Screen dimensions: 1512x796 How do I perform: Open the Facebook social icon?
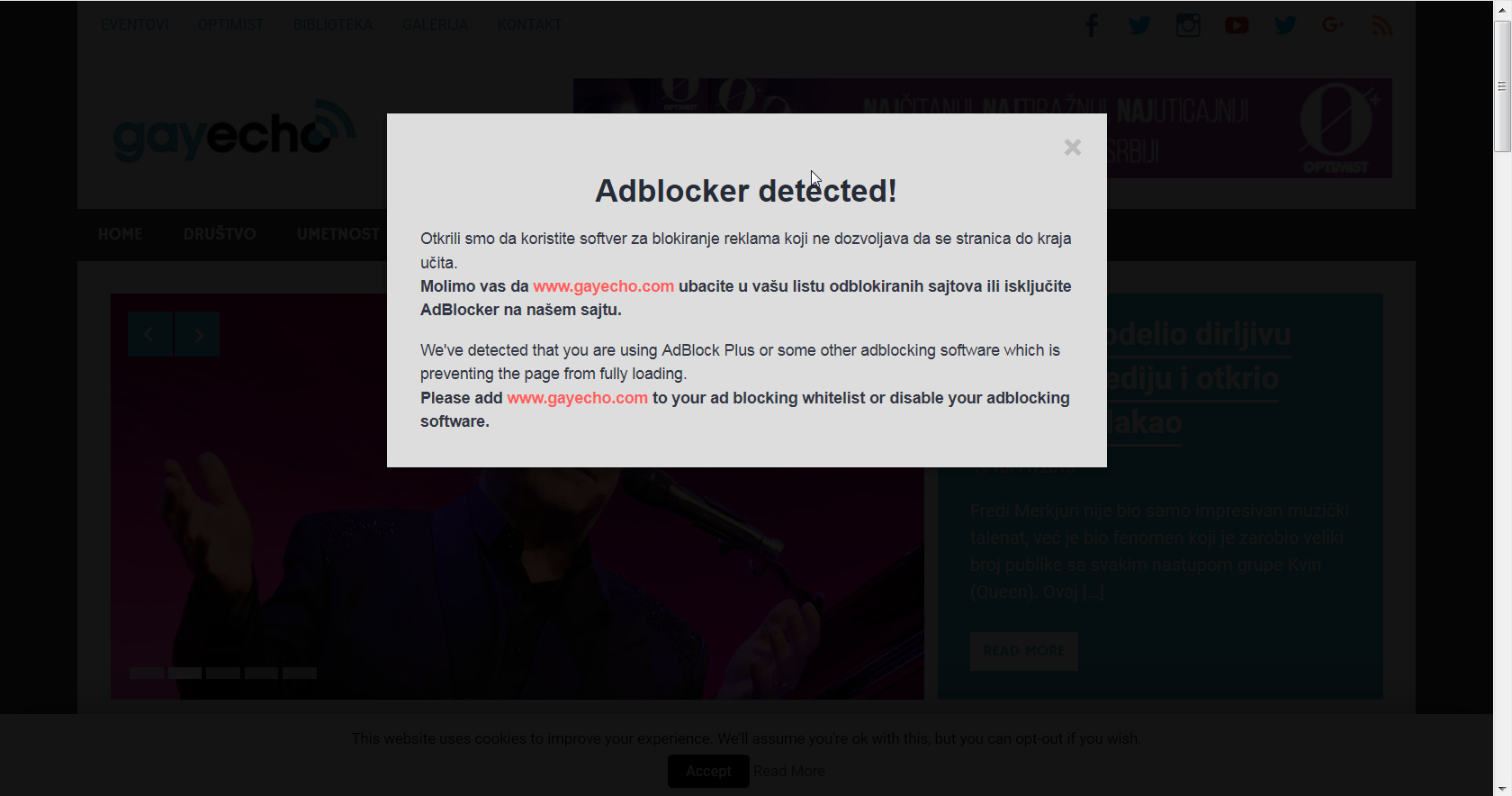1091,25
